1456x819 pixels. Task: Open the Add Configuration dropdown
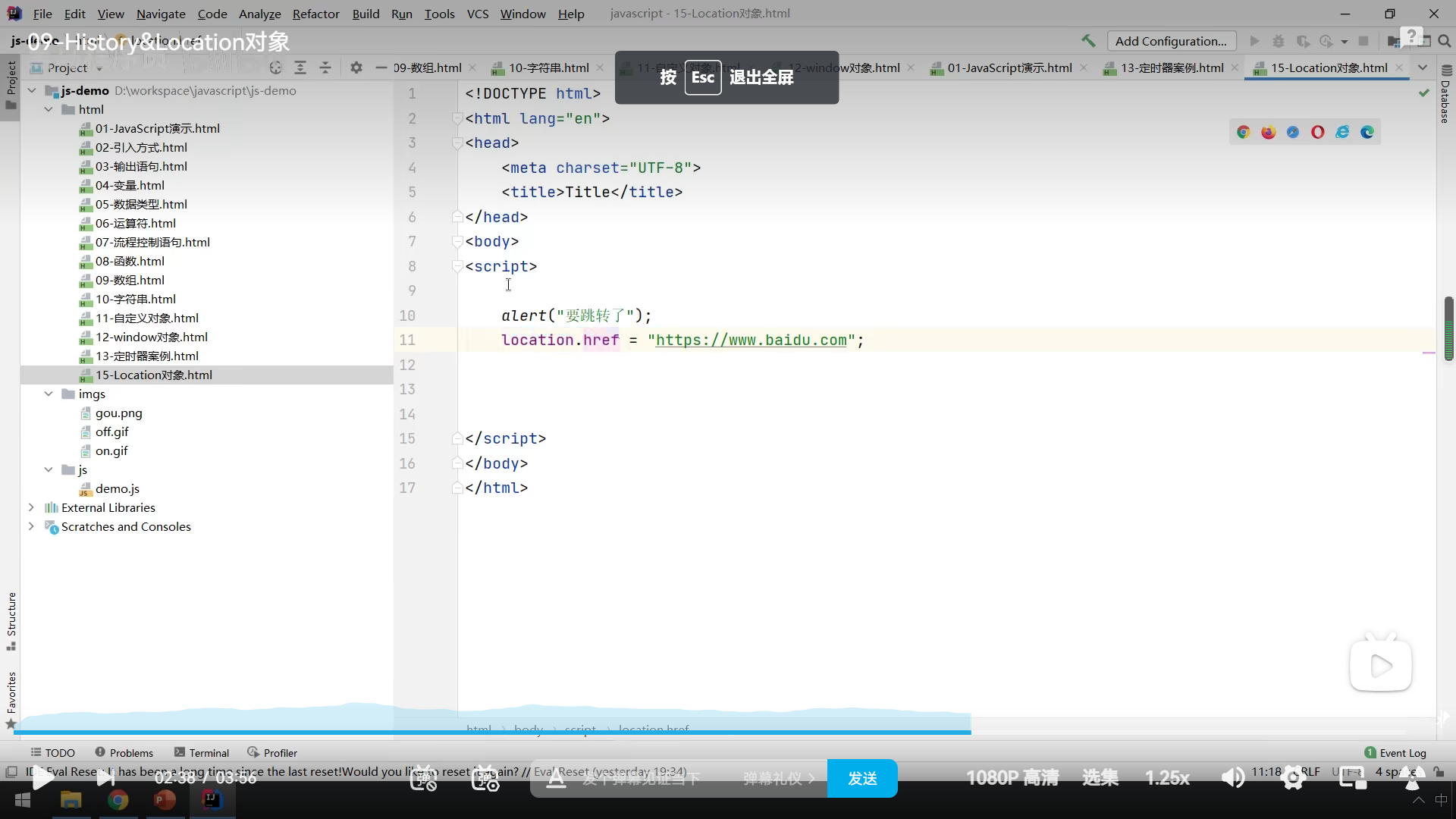(x=1171, y=41)
